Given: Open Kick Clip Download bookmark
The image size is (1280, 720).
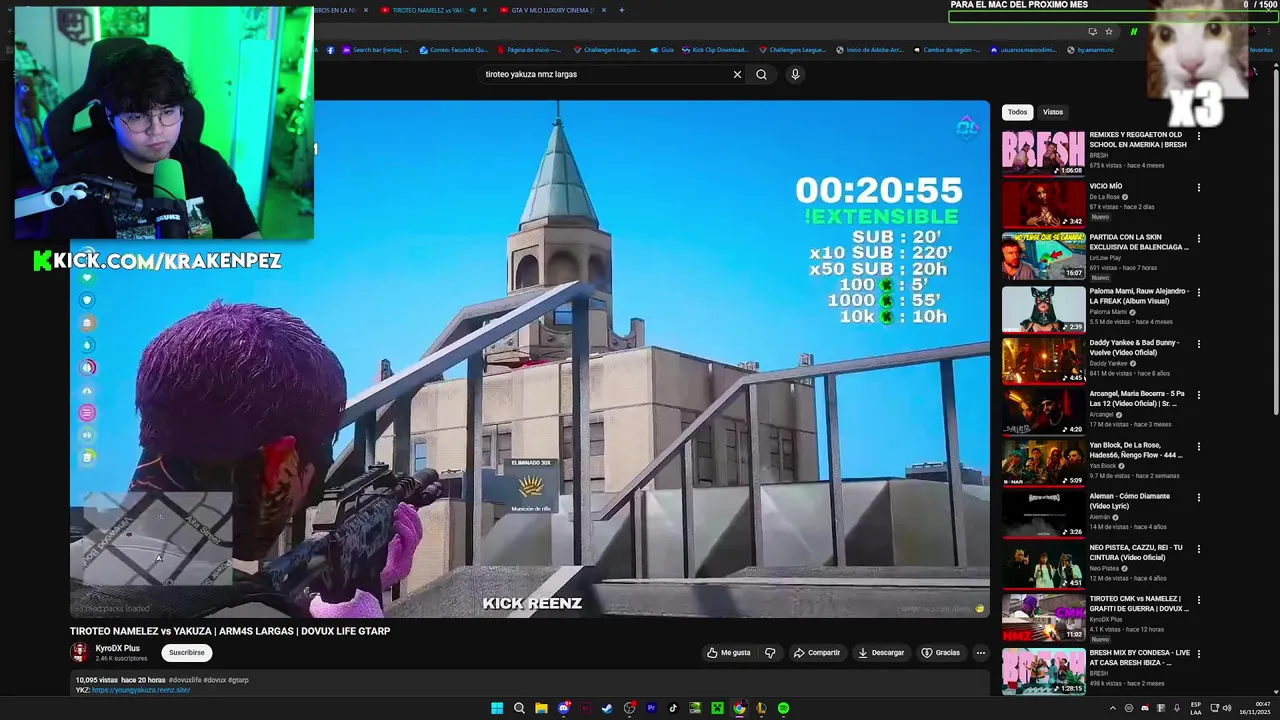Looking at the screenshot, I should 714,49.
